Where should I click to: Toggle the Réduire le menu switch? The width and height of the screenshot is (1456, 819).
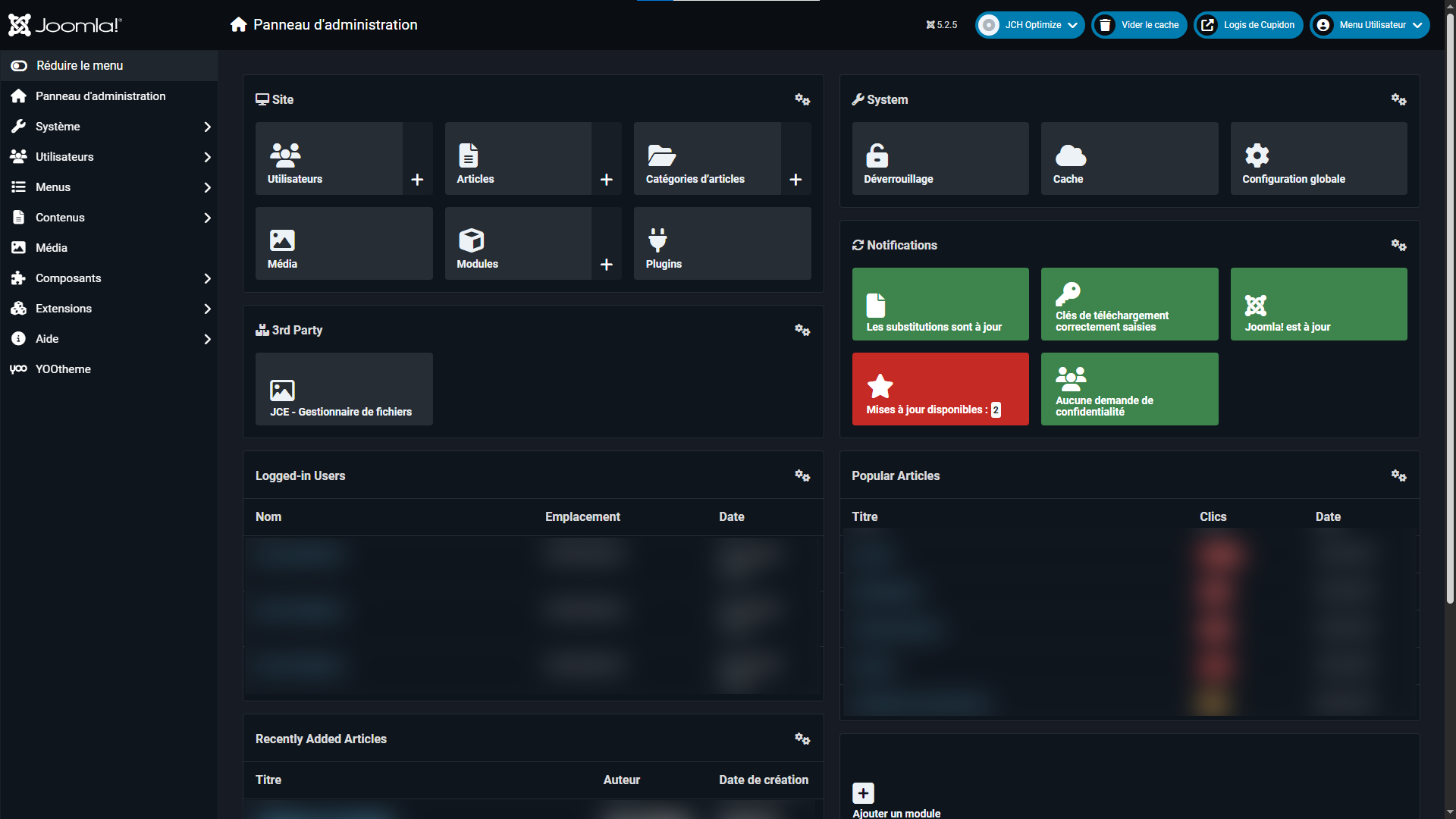(x=20, y=66)
